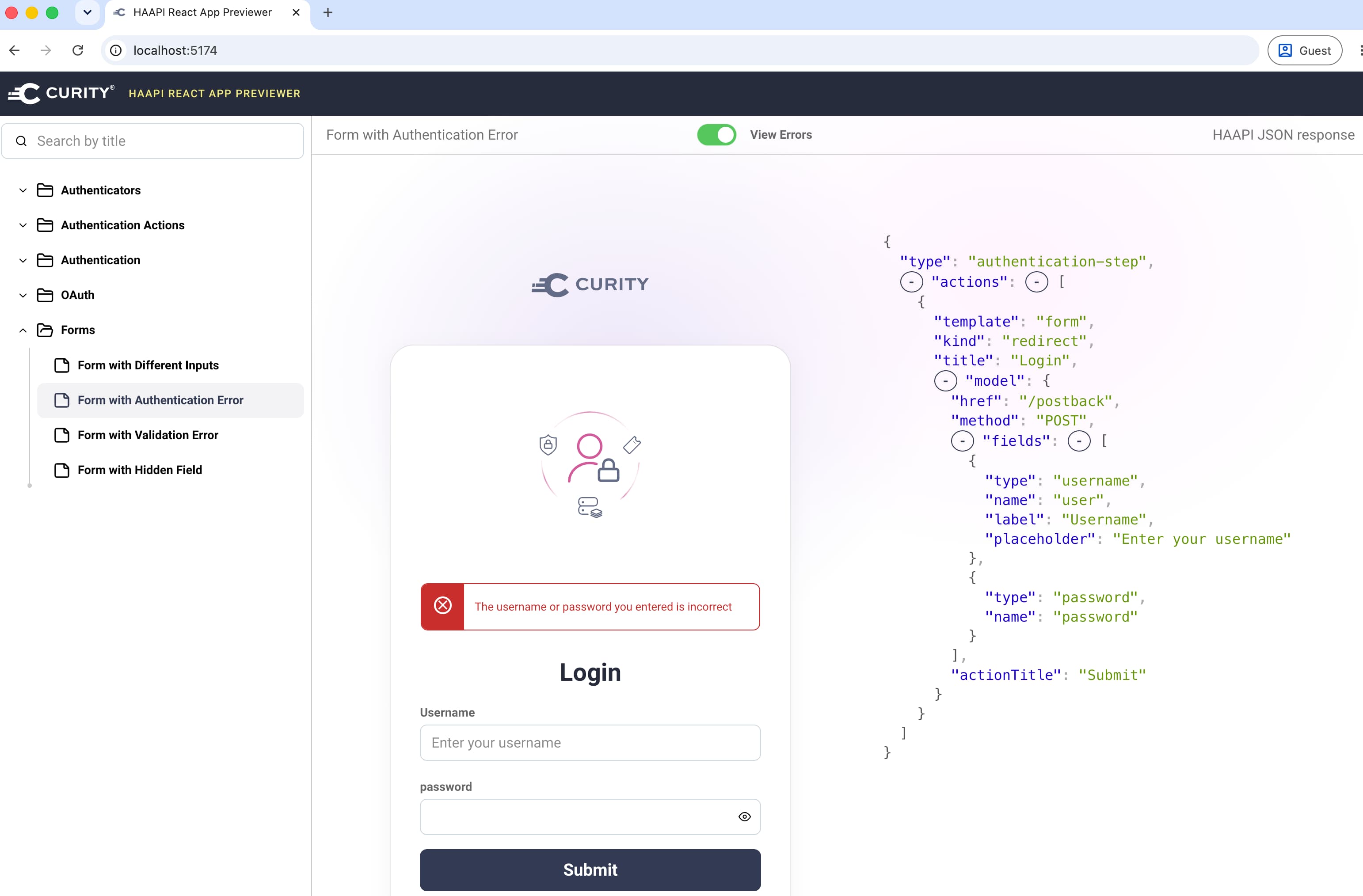This screenshot has width=1363, height=896.
Task: Collapse the fields array bracket minus button
Action: 1079,441
